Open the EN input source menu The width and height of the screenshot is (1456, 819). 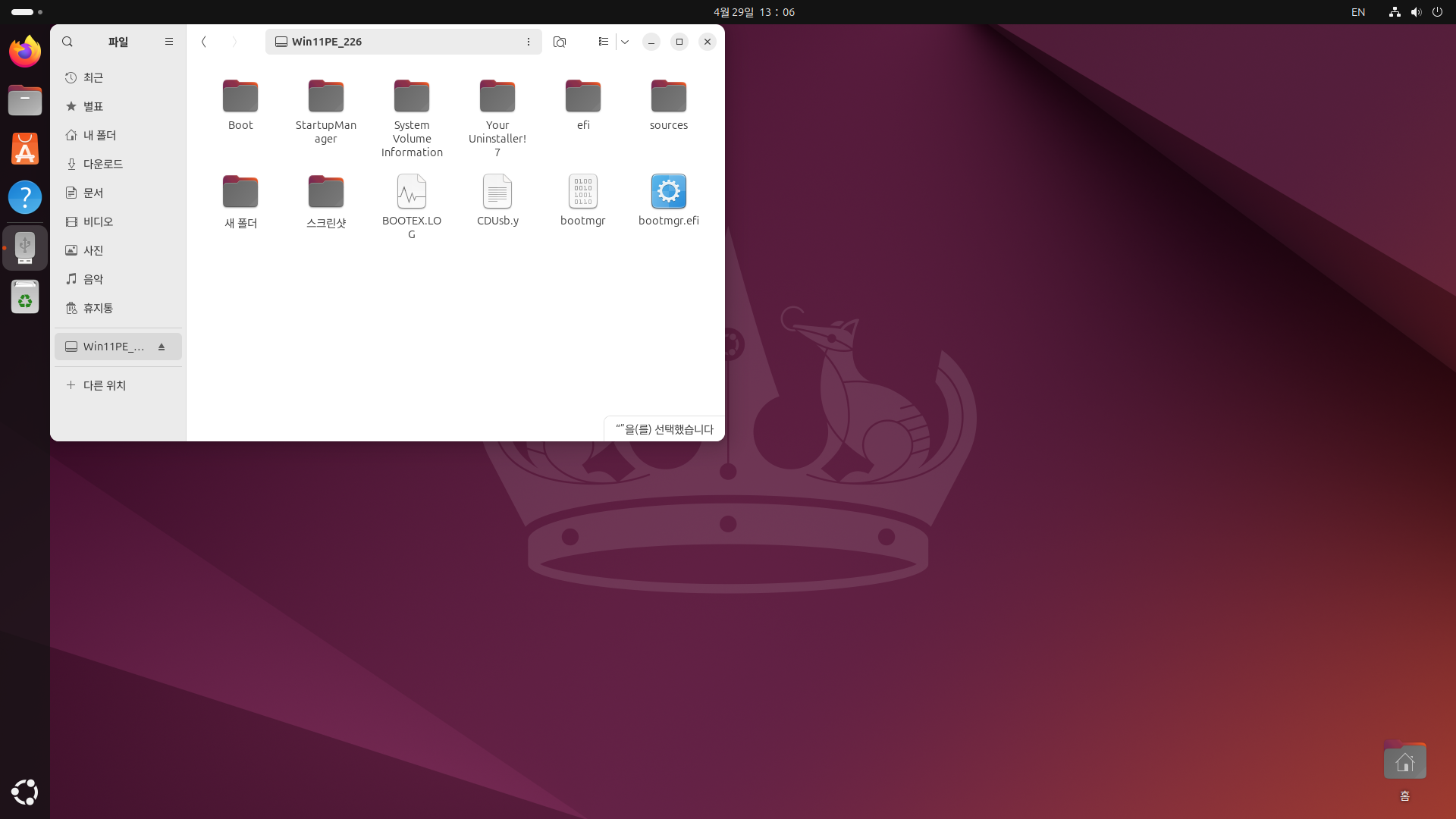pos(1358,12)
